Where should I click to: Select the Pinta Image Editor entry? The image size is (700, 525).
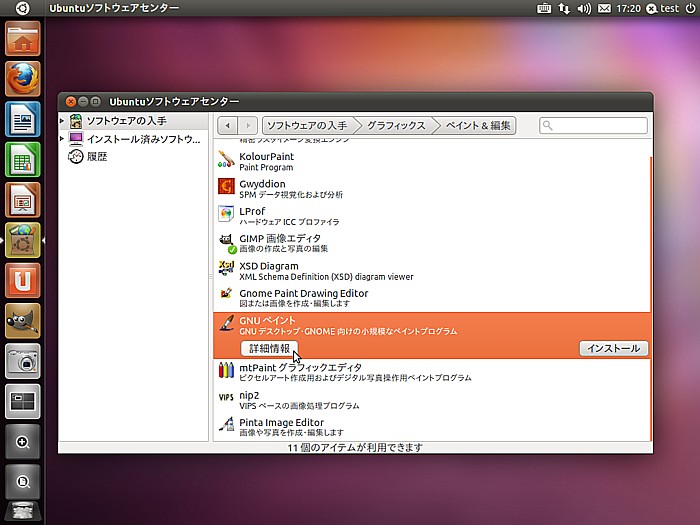(x=432, y=427)
